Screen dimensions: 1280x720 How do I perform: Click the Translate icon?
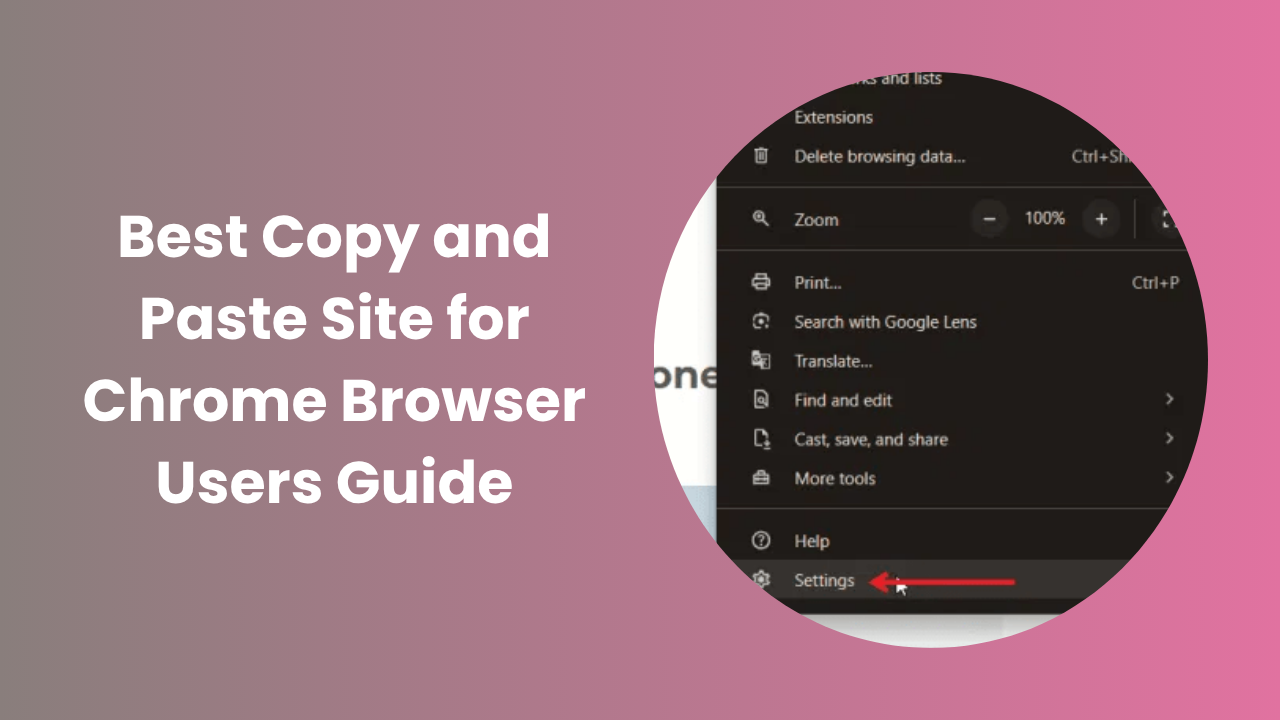pos(761,361)
